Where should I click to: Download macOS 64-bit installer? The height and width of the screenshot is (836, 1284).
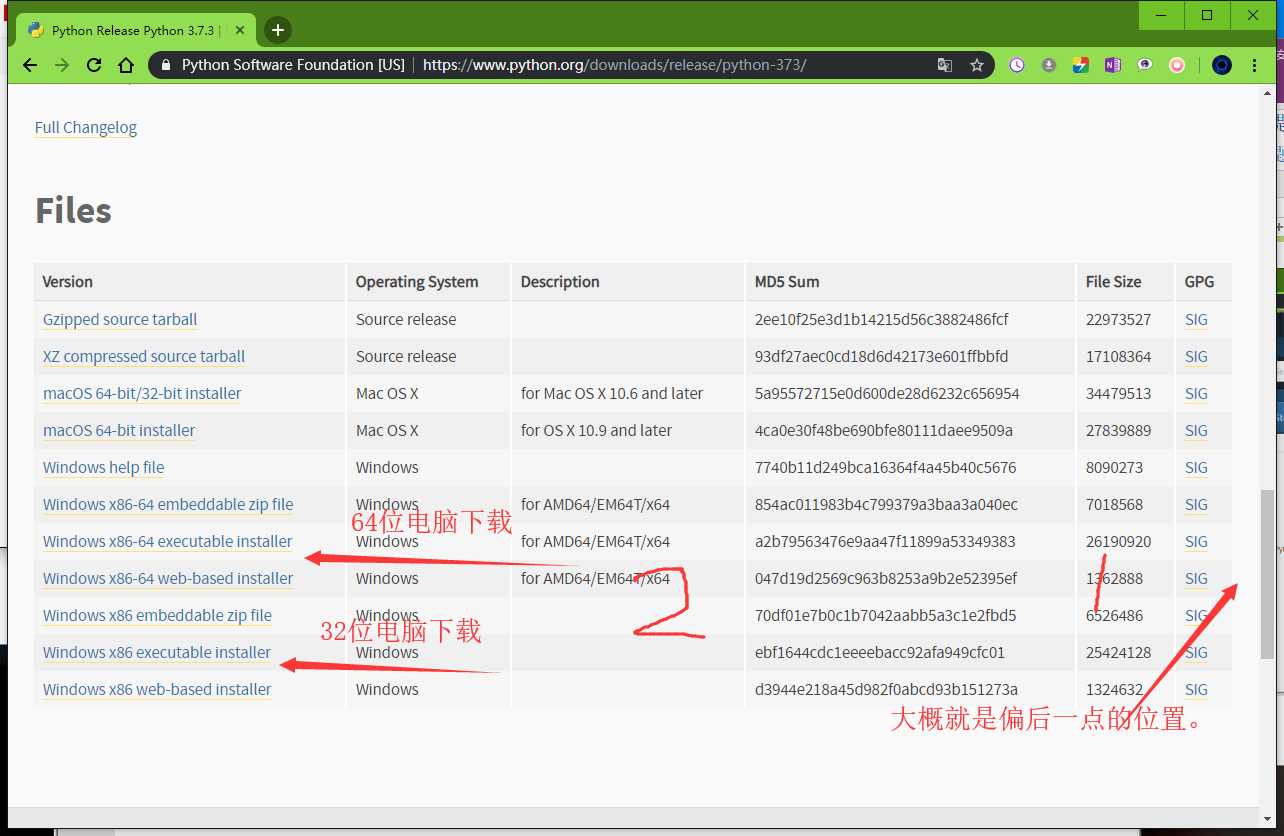click(x=119, y=431)
